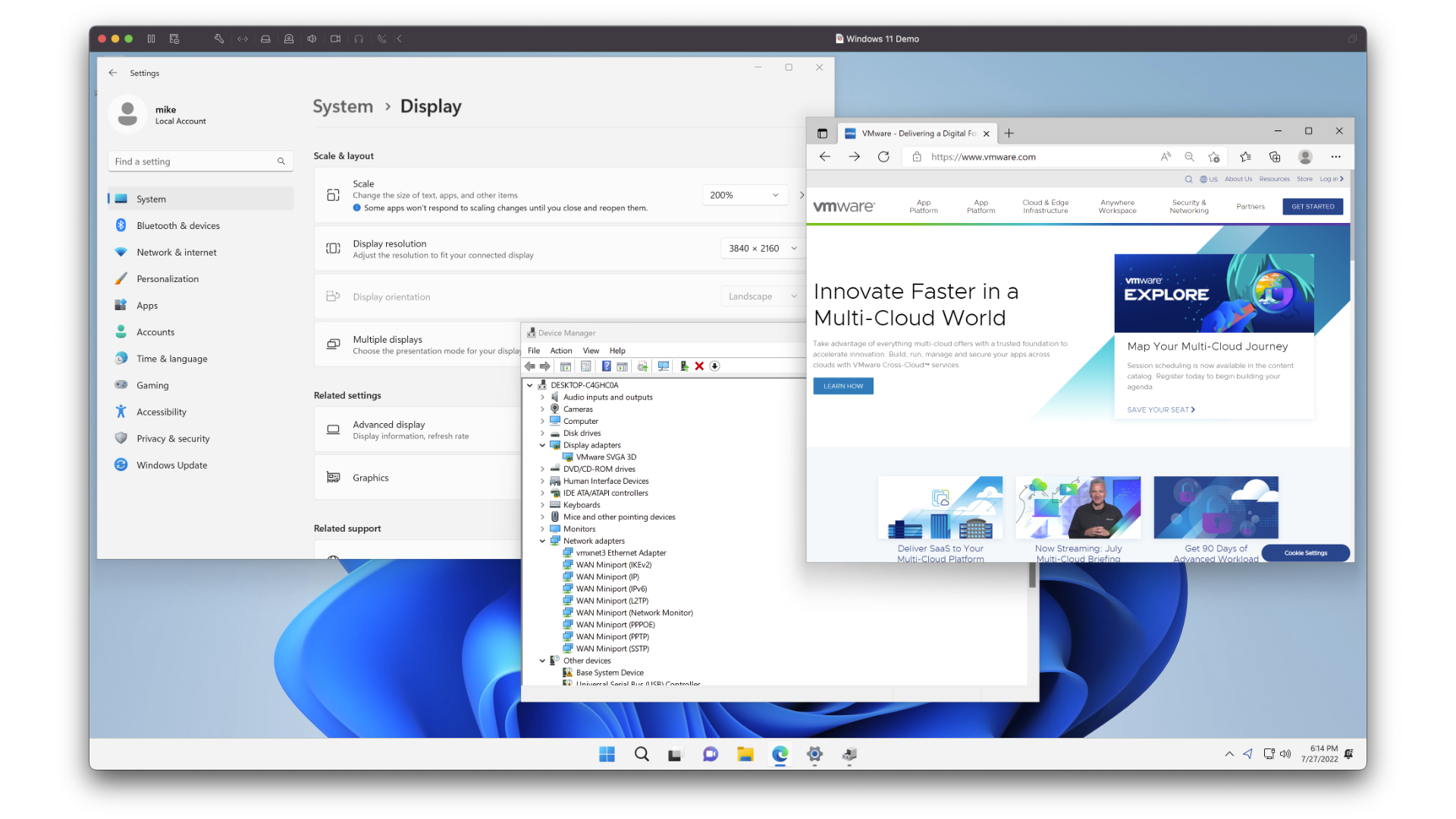The width and height of the screenshot is (1456, 819).
Task: Click taskbar Search magnifier icon
Action: click(642, 754)
